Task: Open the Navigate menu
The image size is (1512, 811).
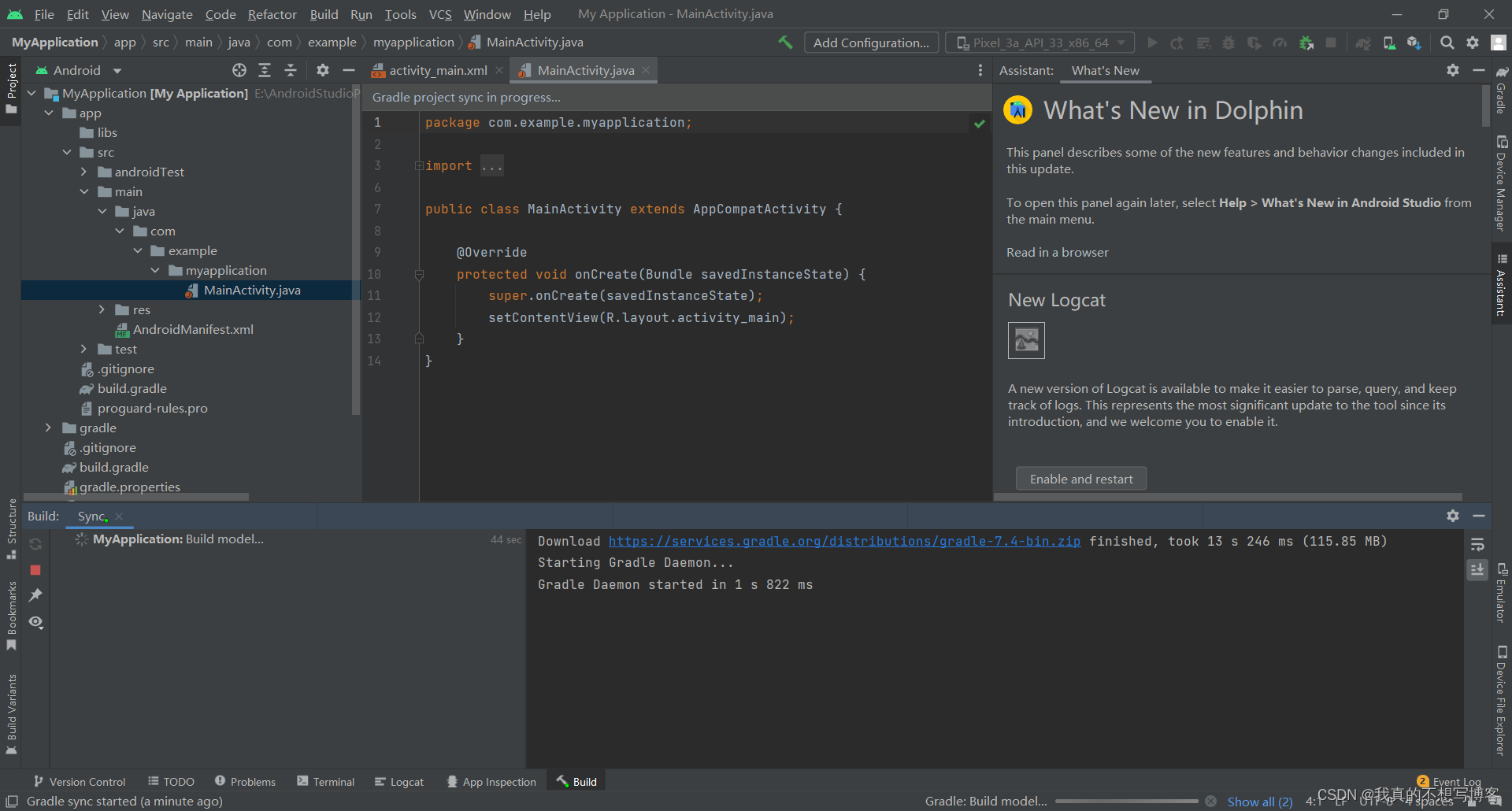Action: tap(167, 14)
